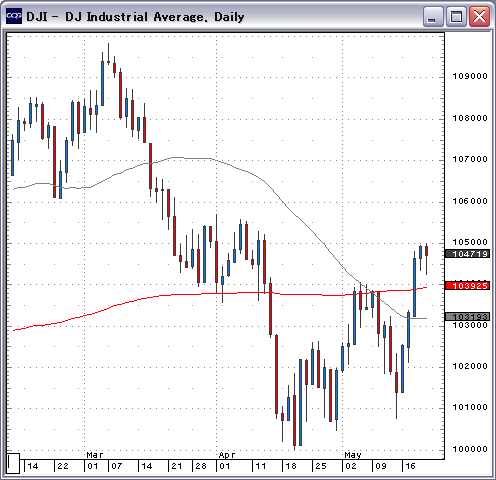Click the date label 02 on time axis
The width and height of the screenshot is (496, 480).
pyautogui.click(x=351, y=466)
